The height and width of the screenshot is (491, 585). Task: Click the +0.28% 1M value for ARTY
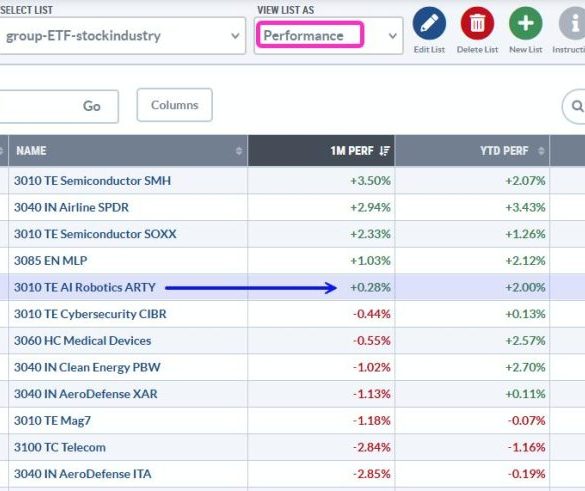coord(370,287)
